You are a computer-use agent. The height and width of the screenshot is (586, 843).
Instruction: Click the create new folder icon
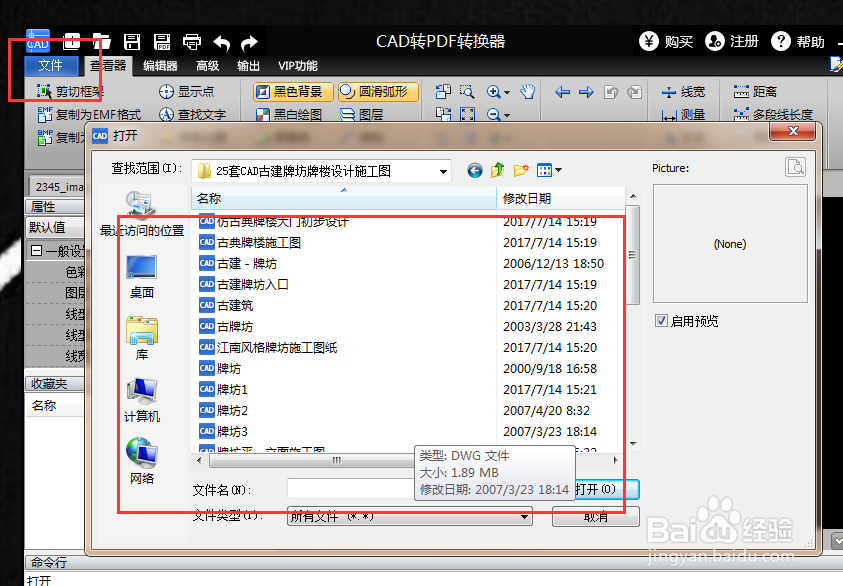[x=521, y=171]
